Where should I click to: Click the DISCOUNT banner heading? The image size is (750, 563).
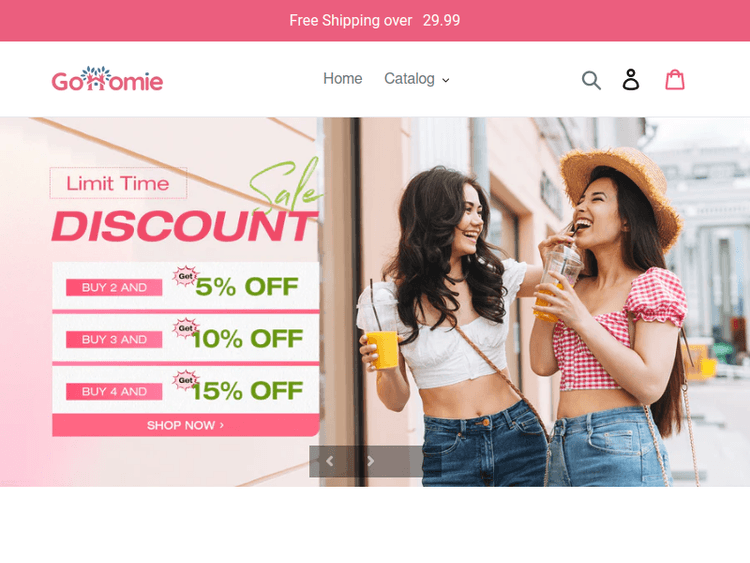click(184, 226)
